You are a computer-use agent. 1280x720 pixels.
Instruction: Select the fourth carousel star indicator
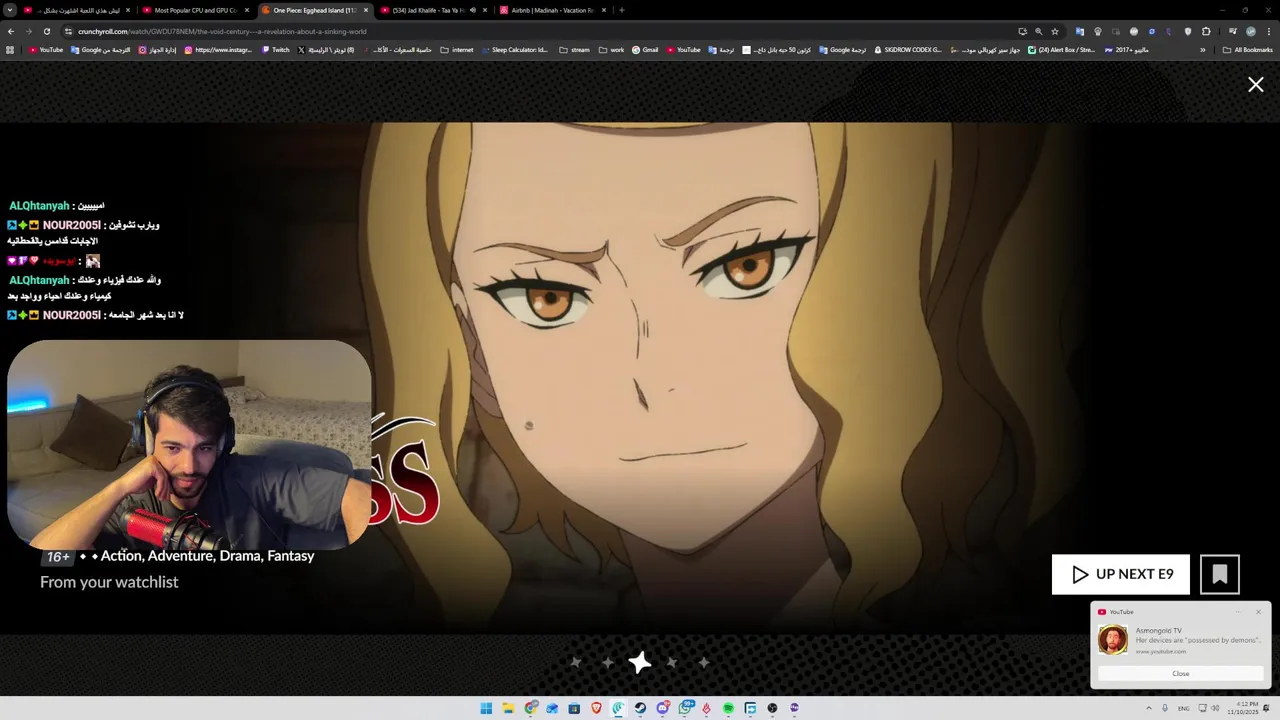672,662
